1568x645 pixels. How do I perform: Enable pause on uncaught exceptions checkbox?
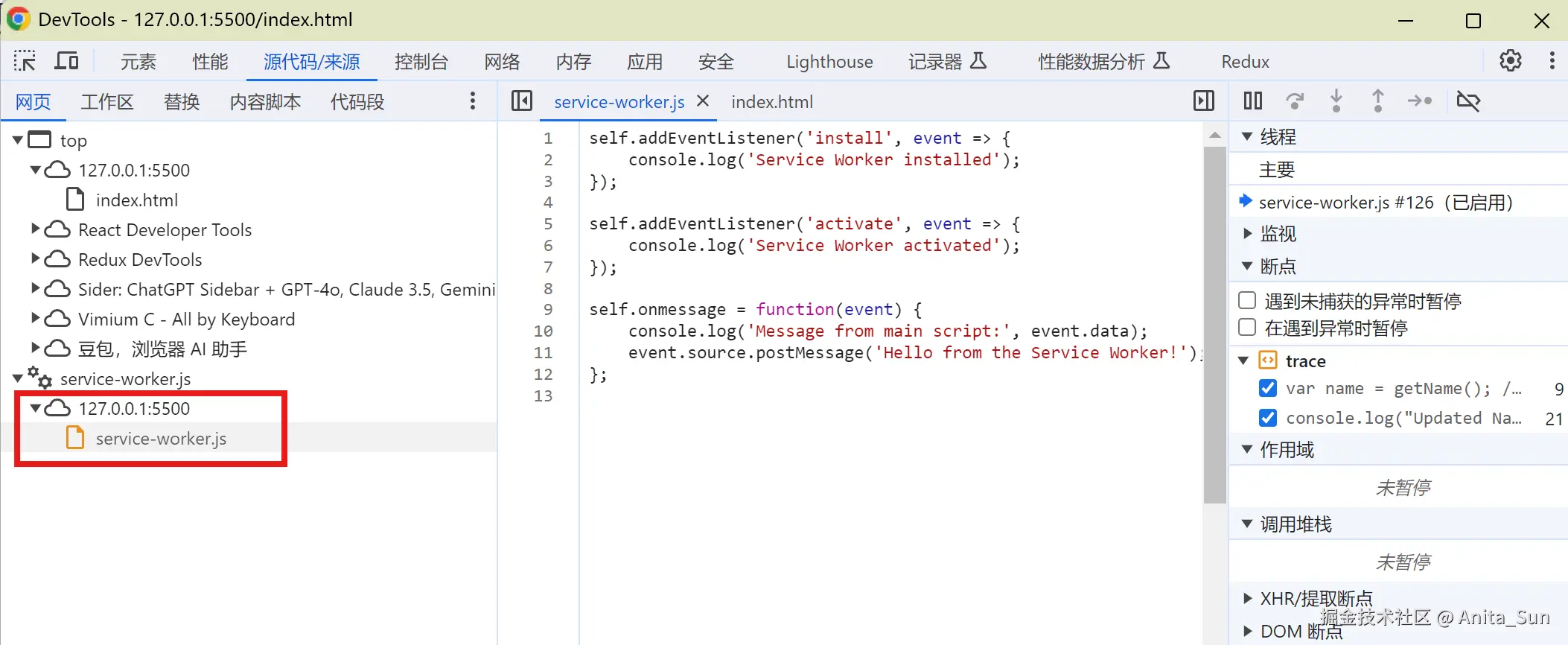[x=1247, y=300]
